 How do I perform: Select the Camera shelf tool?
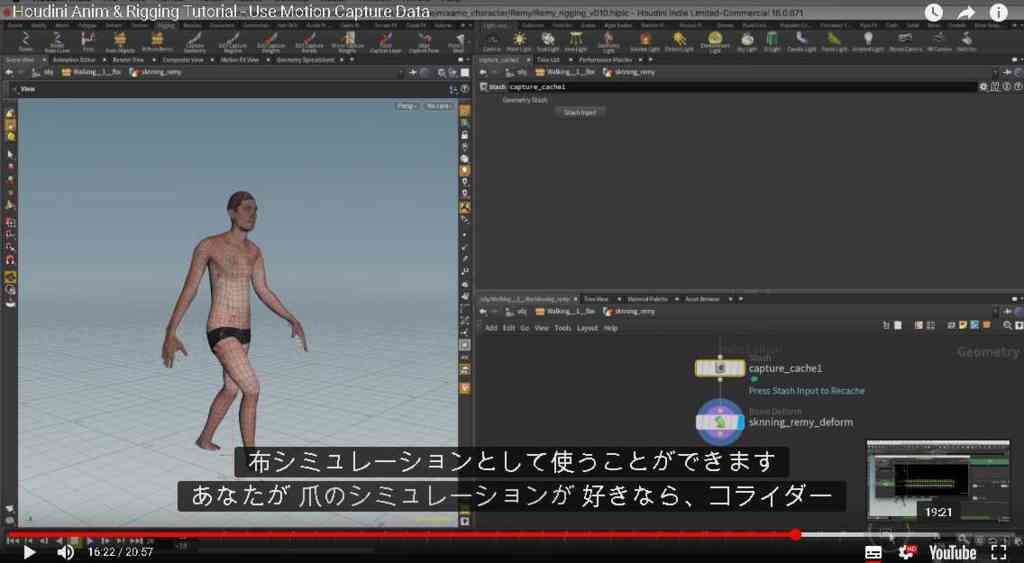[491, 42]
